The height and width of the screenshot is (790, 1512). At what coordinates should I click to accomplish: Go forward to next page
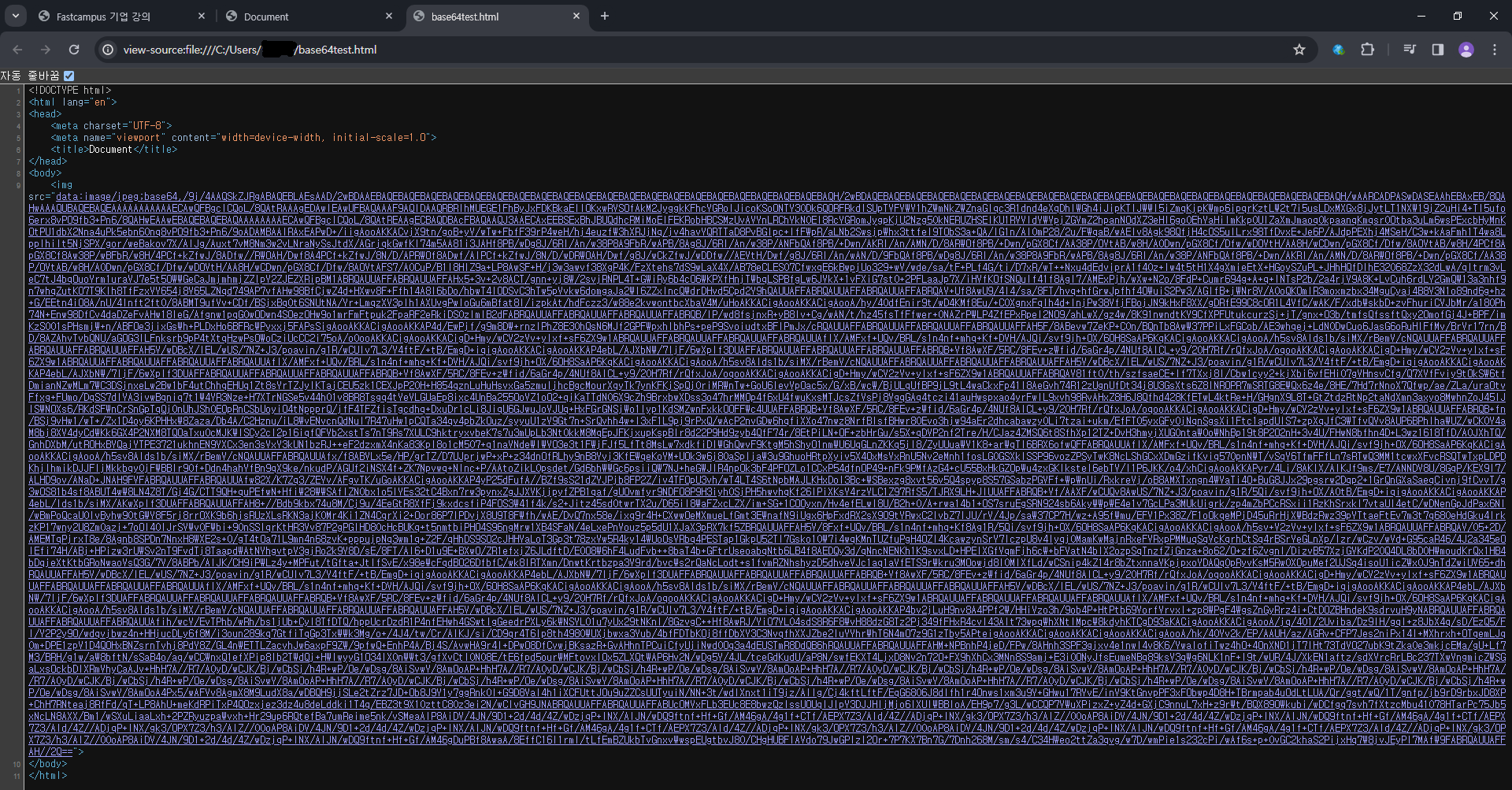tap(46, 50)
